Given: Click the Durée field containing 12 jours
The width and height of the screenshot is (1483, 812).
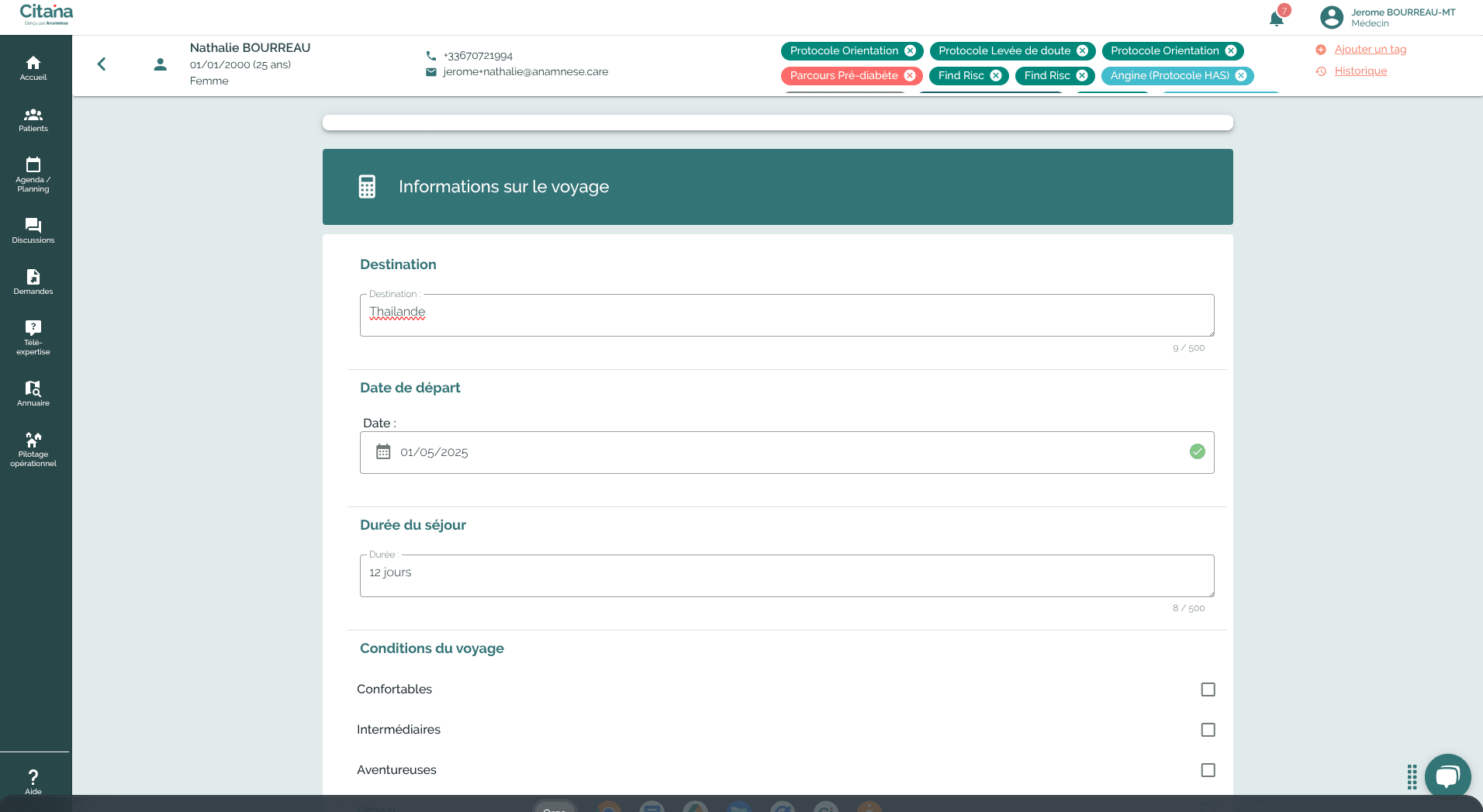Looking at the screenshot, I should [787, 575].
